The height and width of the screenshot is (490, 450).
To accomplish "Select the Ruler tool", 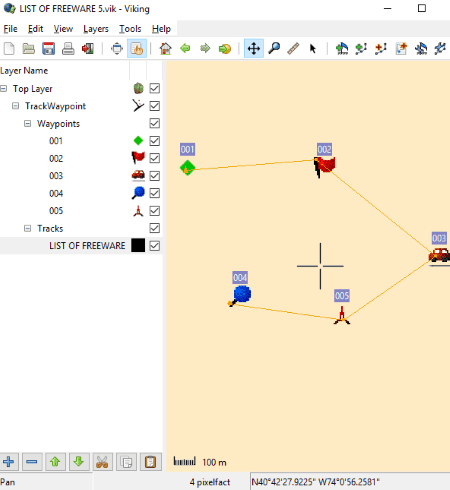I will [x=293, y=49].
